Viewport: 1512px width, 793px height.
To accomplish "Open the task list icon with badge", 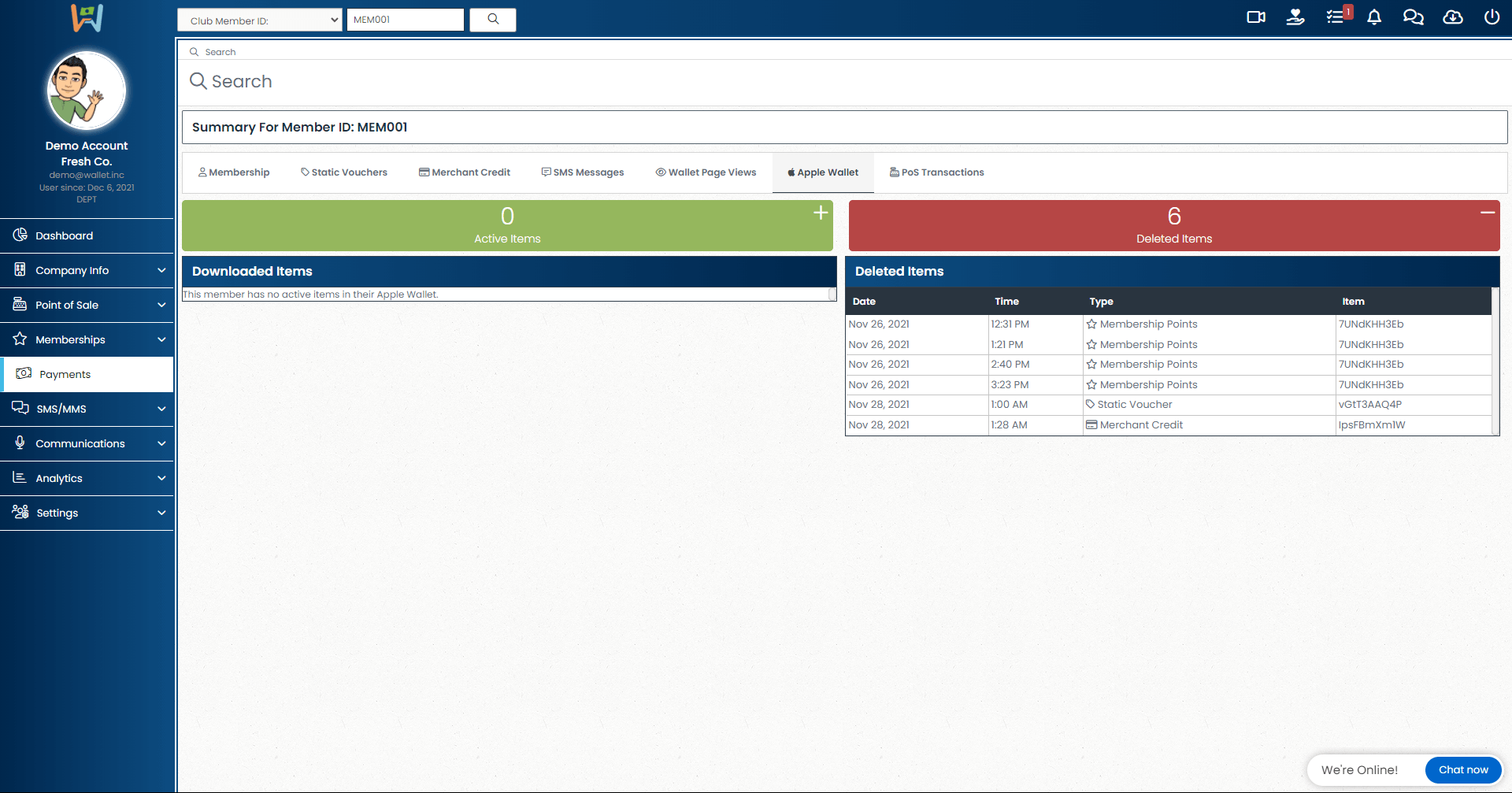I will coord(1336,17).
